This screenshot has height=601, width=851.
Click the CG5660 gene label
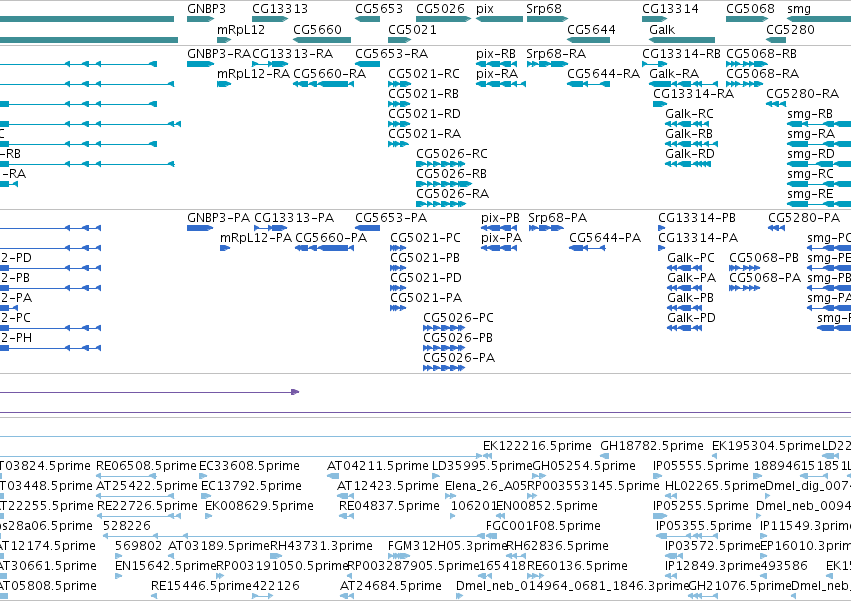click(317, 29)
